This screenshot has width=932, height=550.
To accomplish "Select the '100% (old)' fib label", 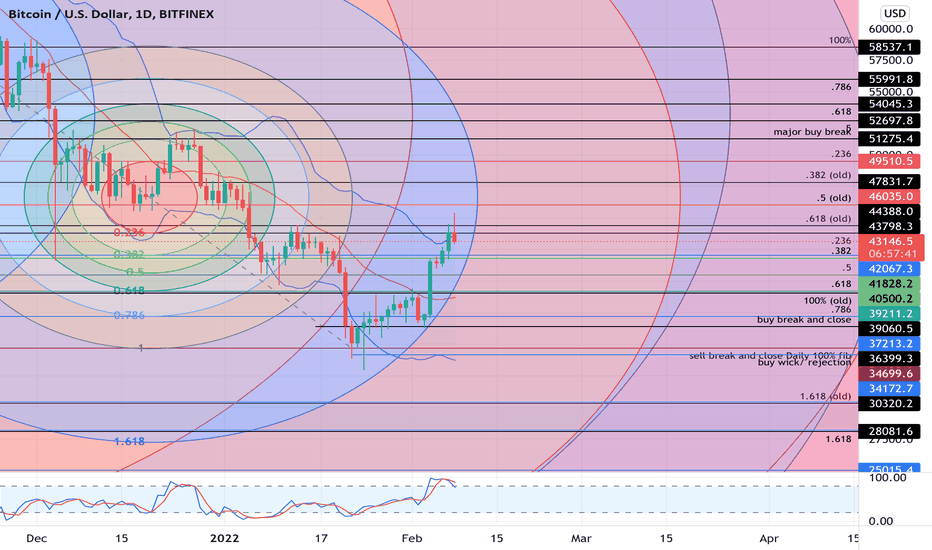I will tap(827, 301).
